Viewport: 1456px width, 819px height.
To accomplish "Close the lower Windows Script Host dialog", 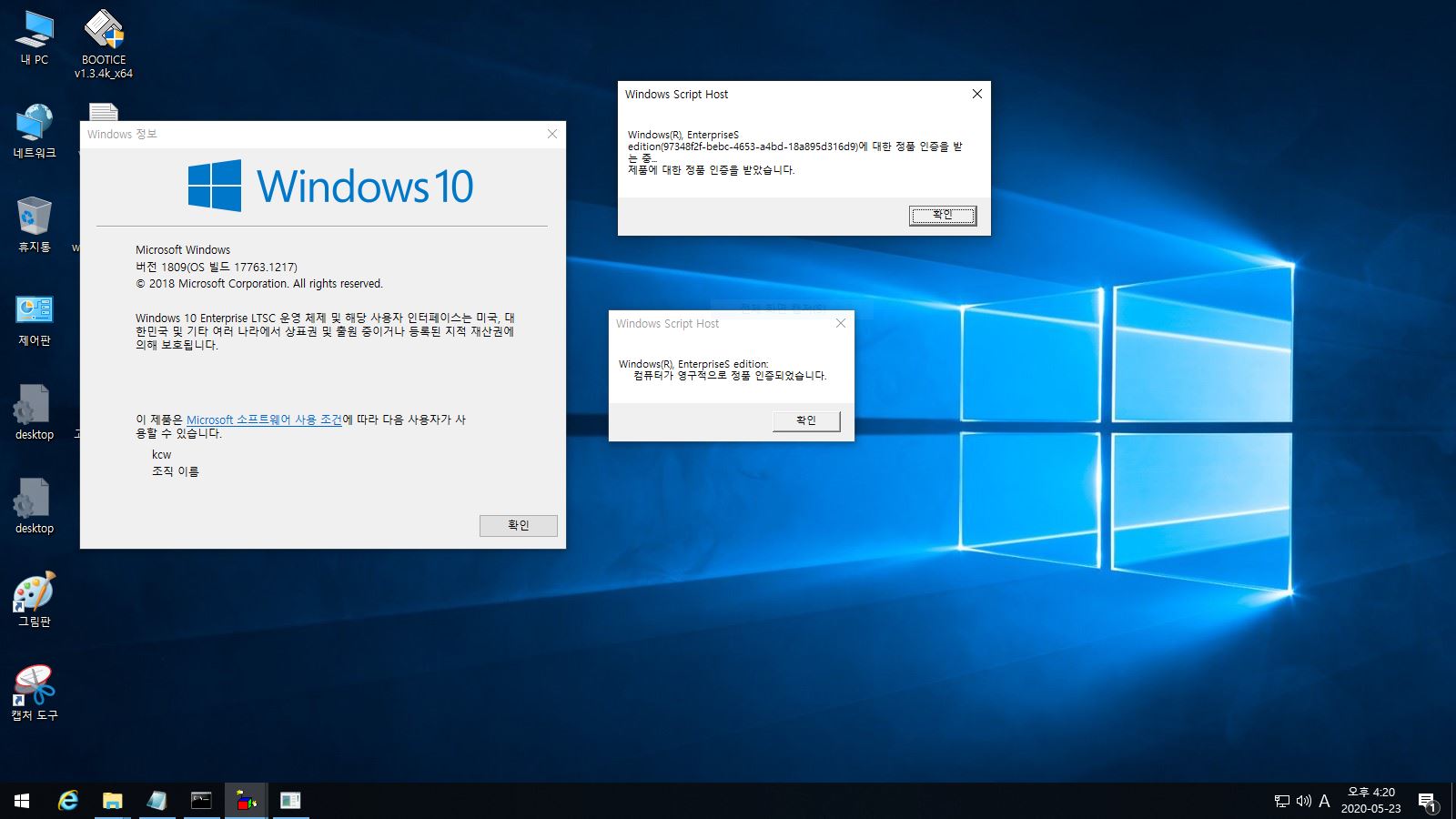I will (x=840, y=323).
